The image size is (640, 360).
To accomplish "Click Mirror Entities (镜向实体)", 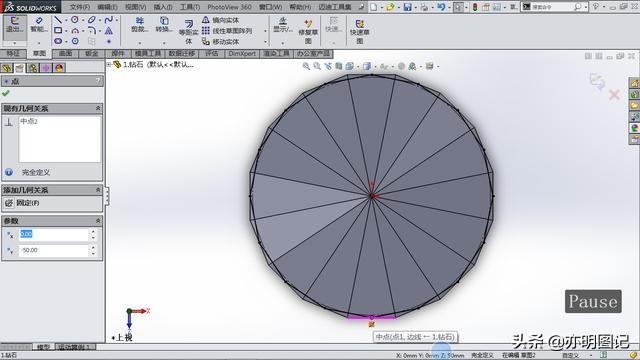I will (x=221, y=20).
